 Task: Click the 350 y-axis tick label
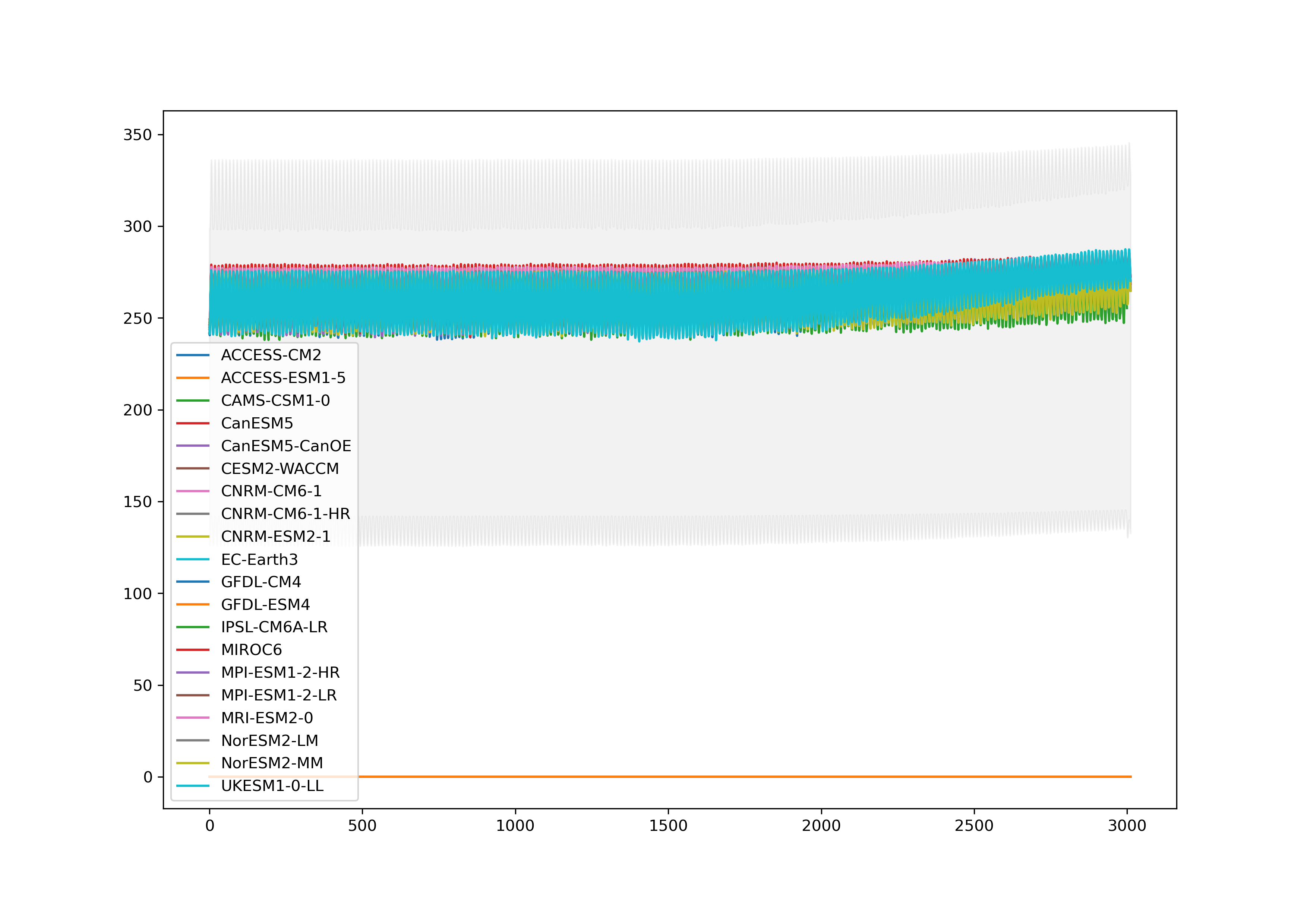click(x=137, y=135)
